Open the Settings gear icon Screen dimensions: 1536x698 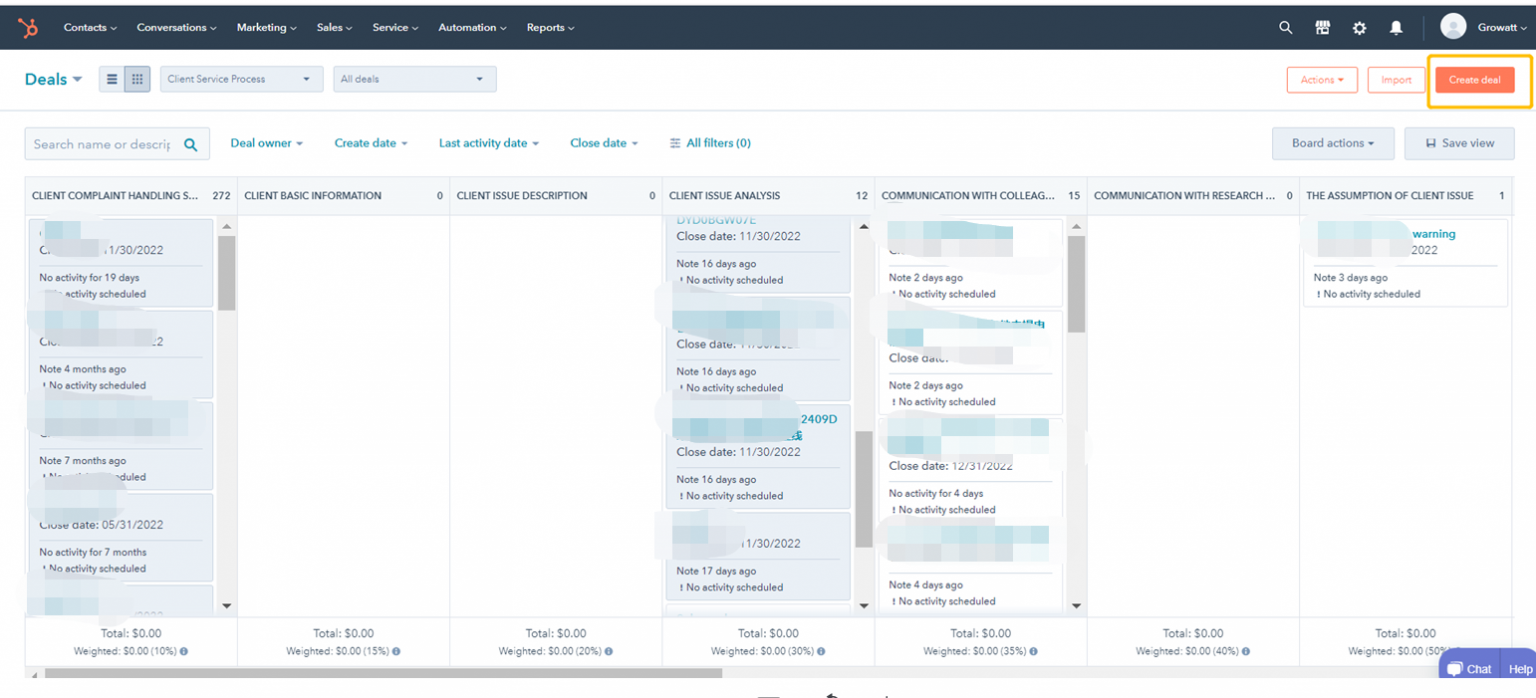click(x=1359, y=28)
